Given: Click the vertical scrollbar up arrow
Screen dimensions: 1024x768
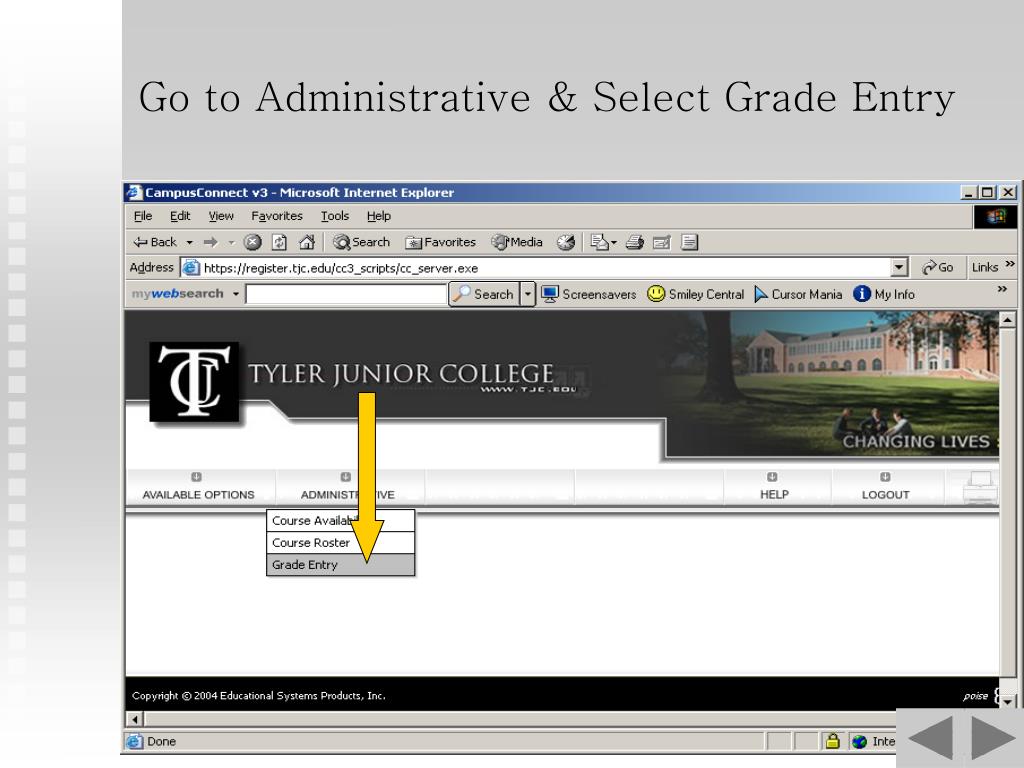Looking at the screenshot, I should click(1008, 320).
